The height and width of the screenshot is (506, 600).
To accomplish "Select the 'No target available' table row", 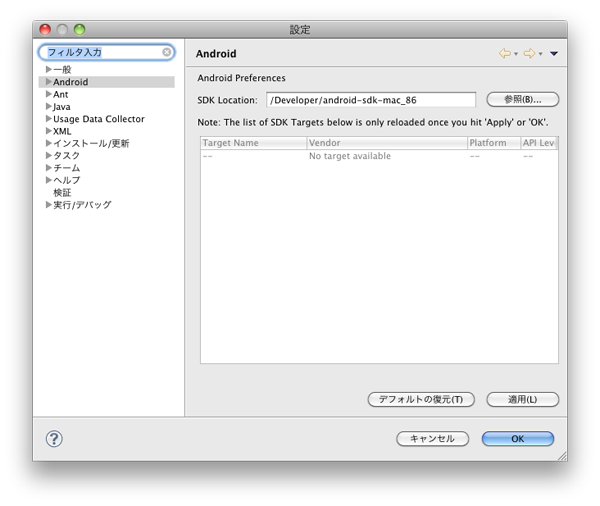I will click(379, 156).
